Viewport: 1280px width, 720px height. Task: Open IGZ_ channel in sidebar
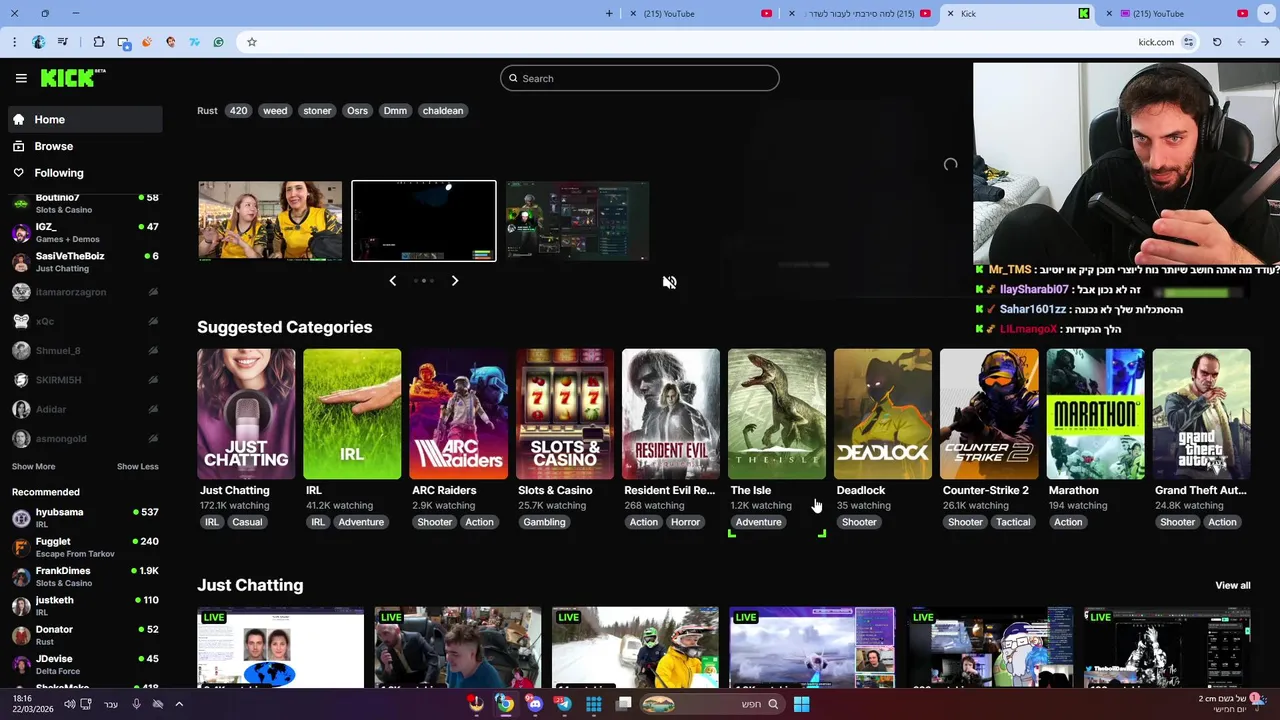[85, 233]
